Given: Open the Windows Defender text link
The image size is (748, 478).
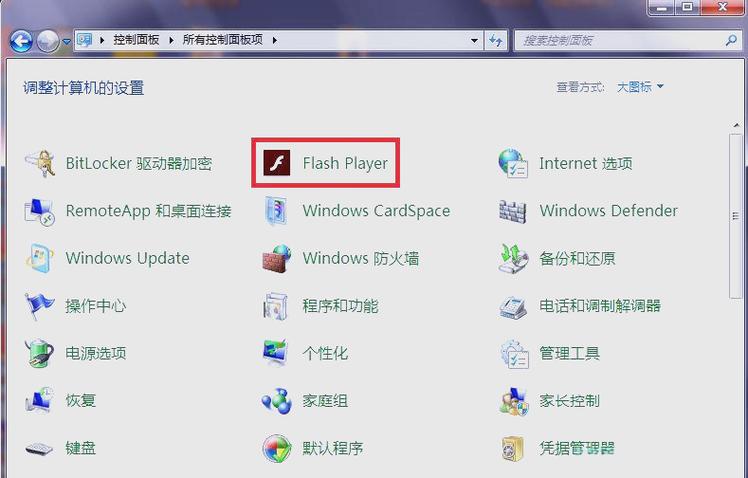Looking at the screenshot, I should coord(608,210).
